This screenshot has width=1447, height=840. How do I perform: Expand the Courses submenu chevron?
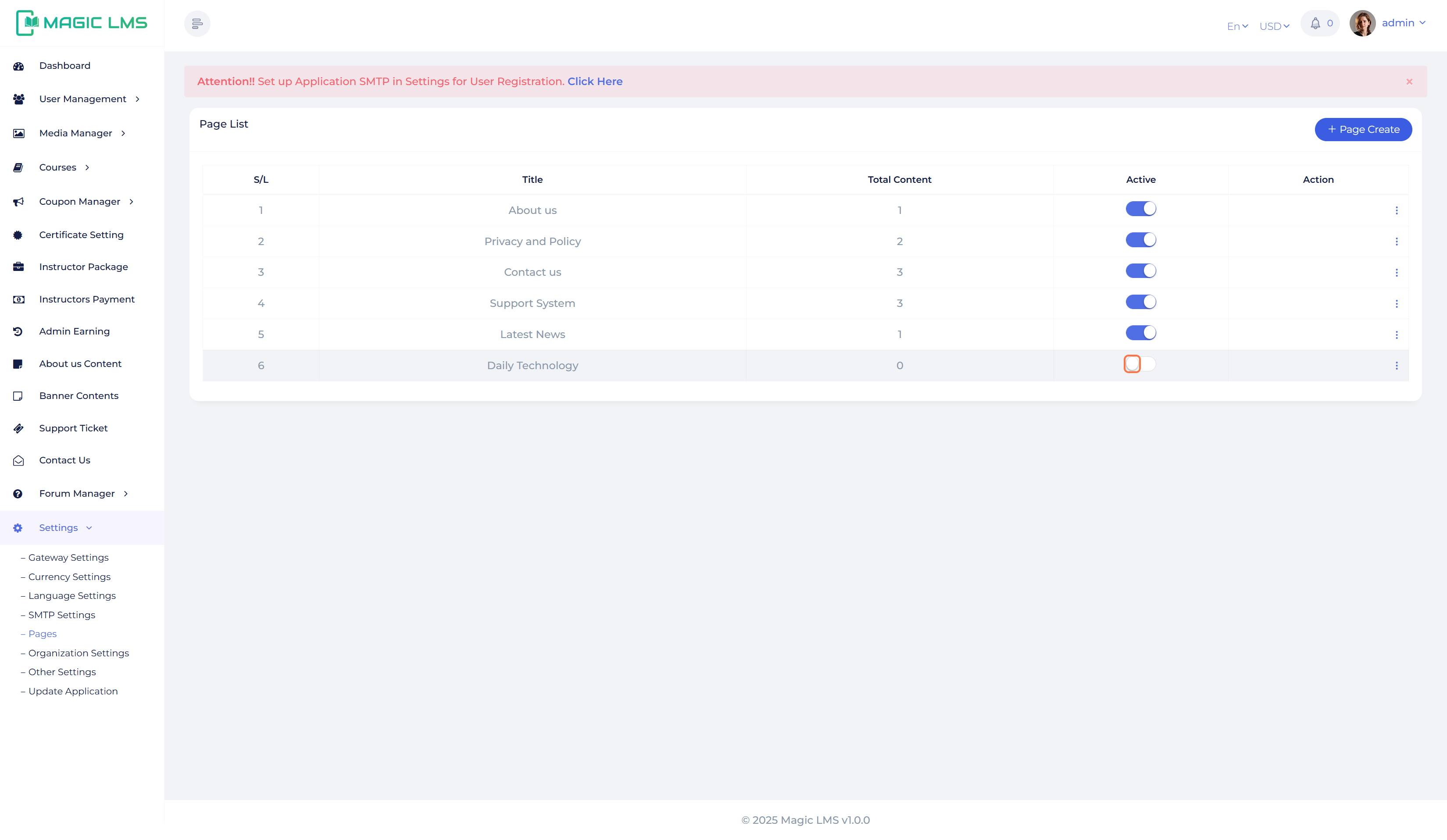tap(87, 167)
